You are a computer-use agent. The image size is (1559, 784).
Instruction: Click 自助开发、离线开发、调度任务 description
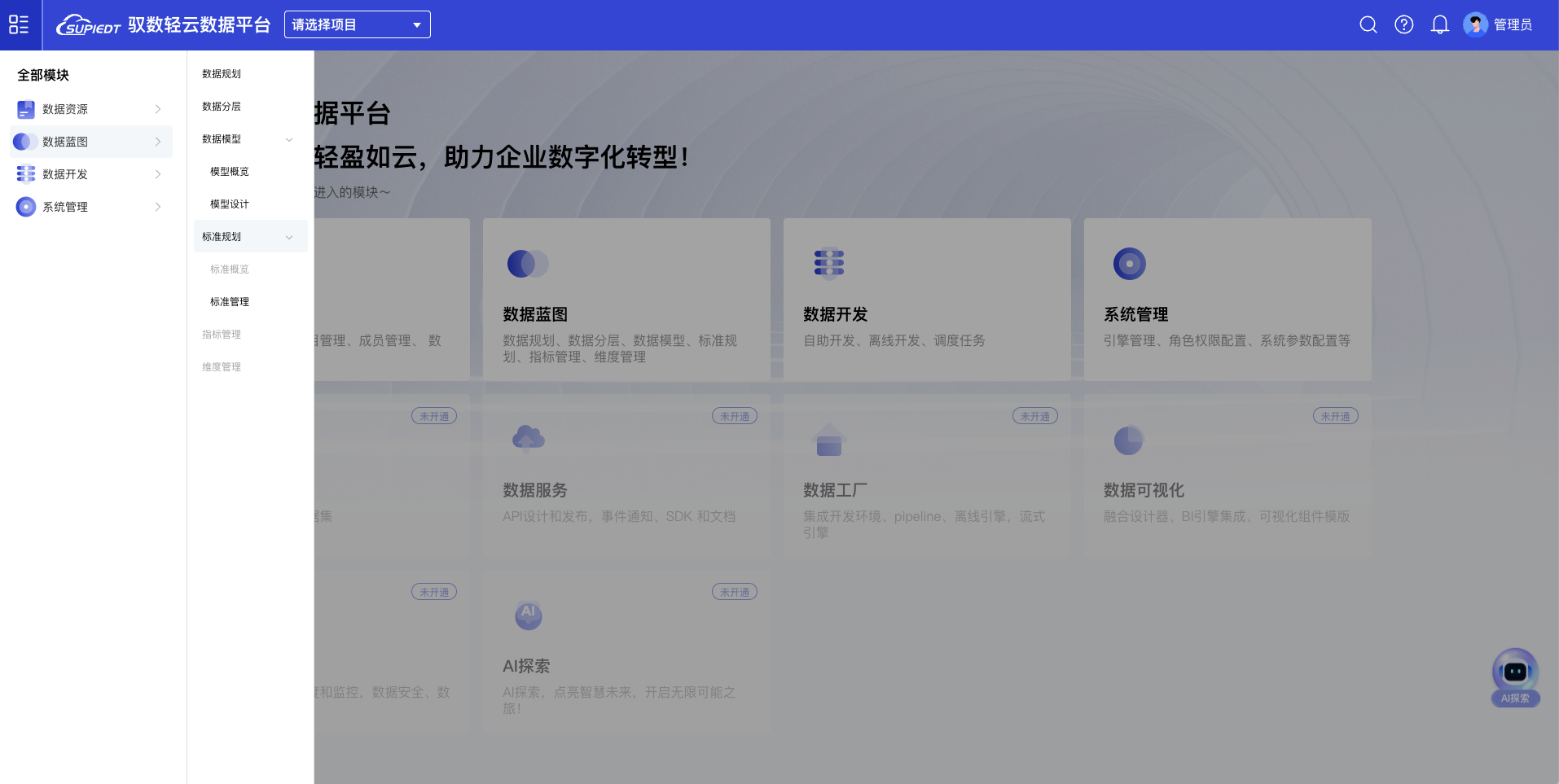pyautogui.click(x=894, y=340)
